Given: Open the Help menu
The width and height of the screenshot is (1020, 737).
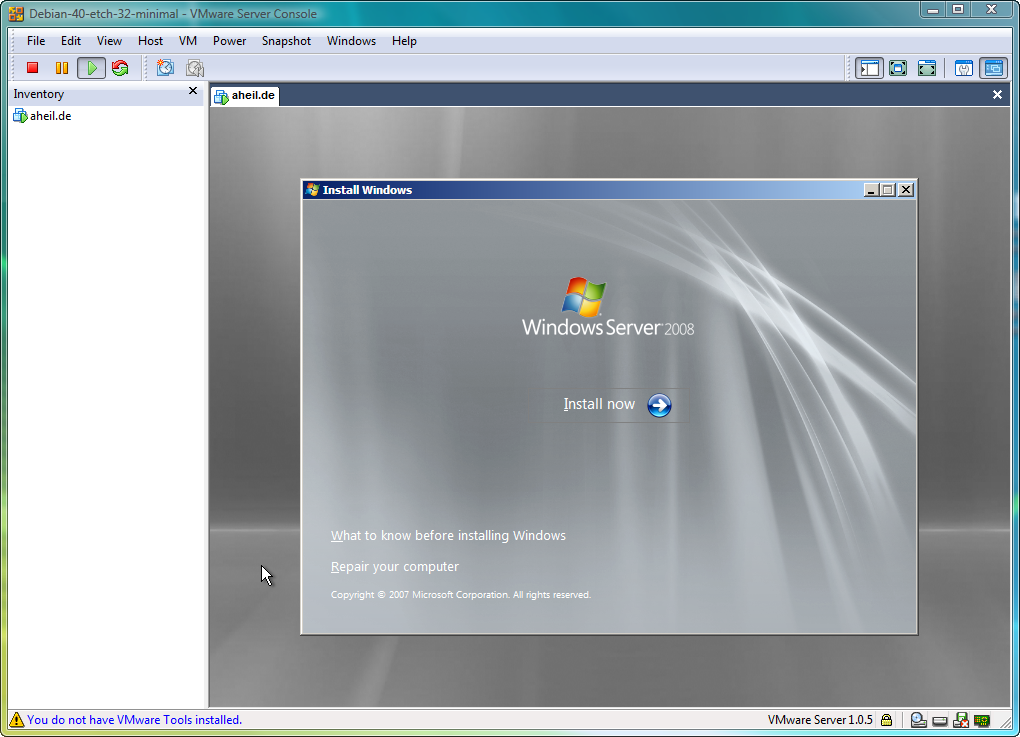Looking at the screenshot, I should coord(404,41).
